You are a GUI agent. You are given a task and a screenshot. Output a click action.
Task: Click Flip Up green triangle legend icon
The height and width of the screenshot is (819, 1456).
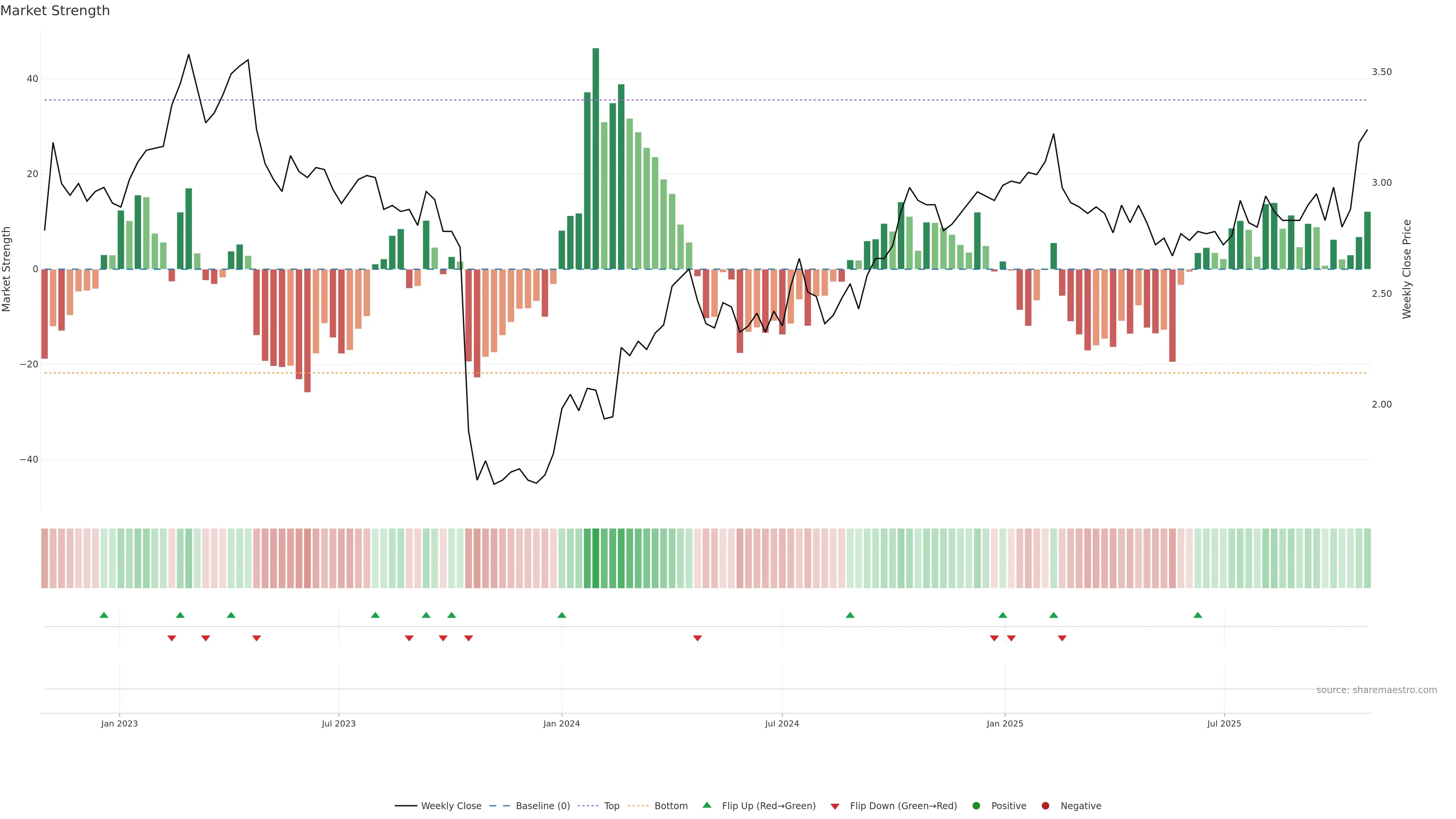pyautogui.click(x=706, y=805)
